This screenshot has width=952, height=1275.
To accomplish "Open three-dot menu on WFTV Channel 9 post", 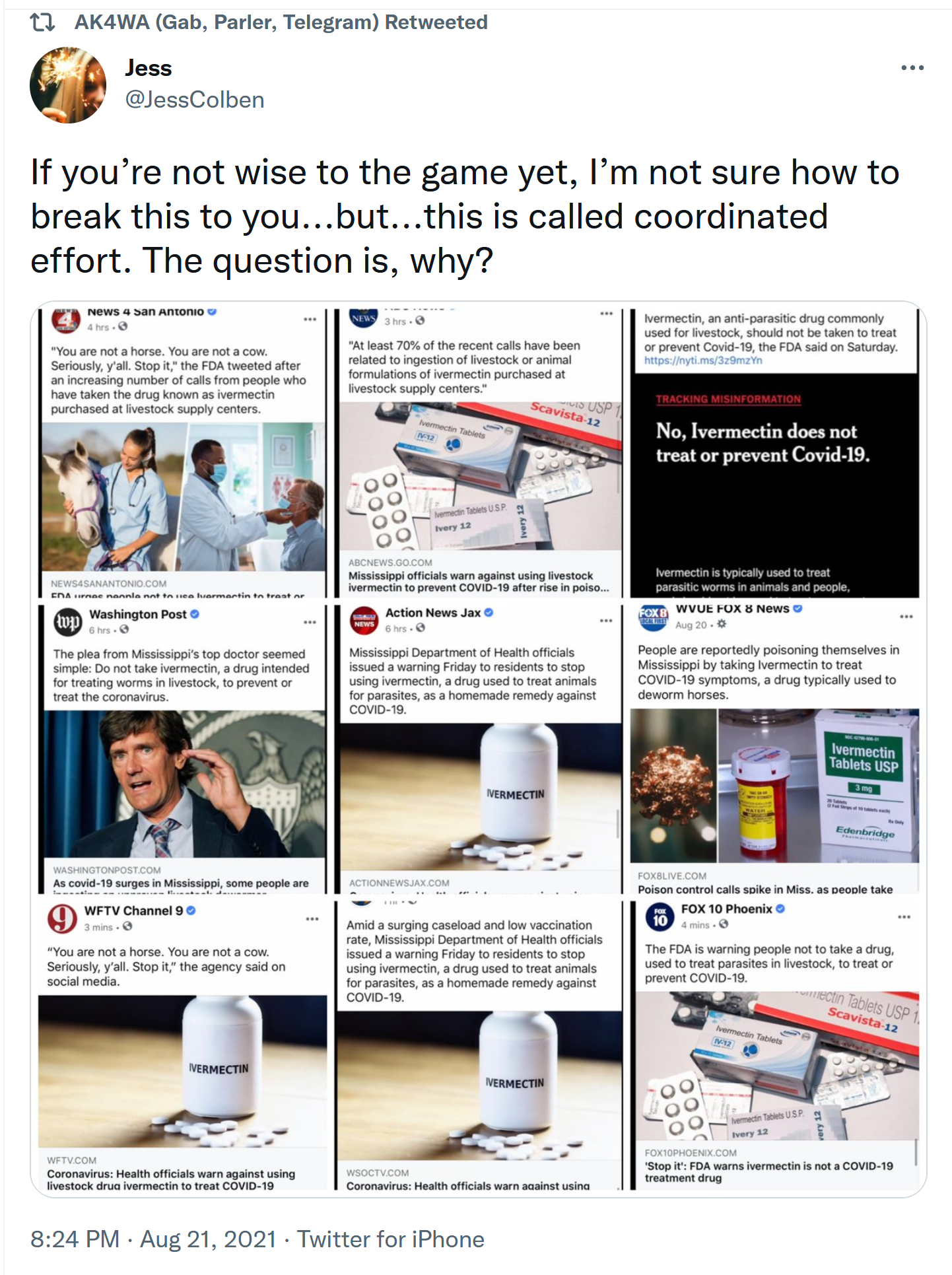I will pyautogui.click(x=312, y=918).
